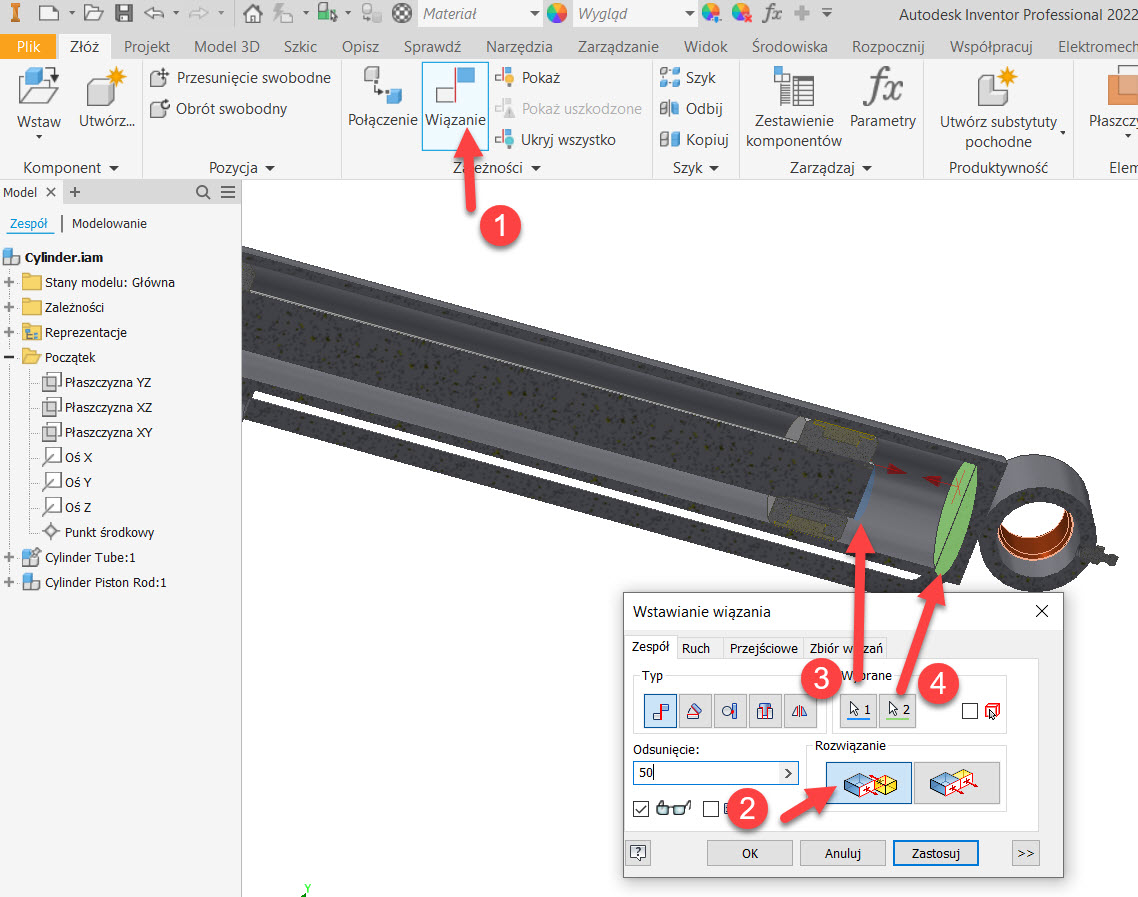Select the flush solution option
The image size is (1138, 897).
[956, 783]
